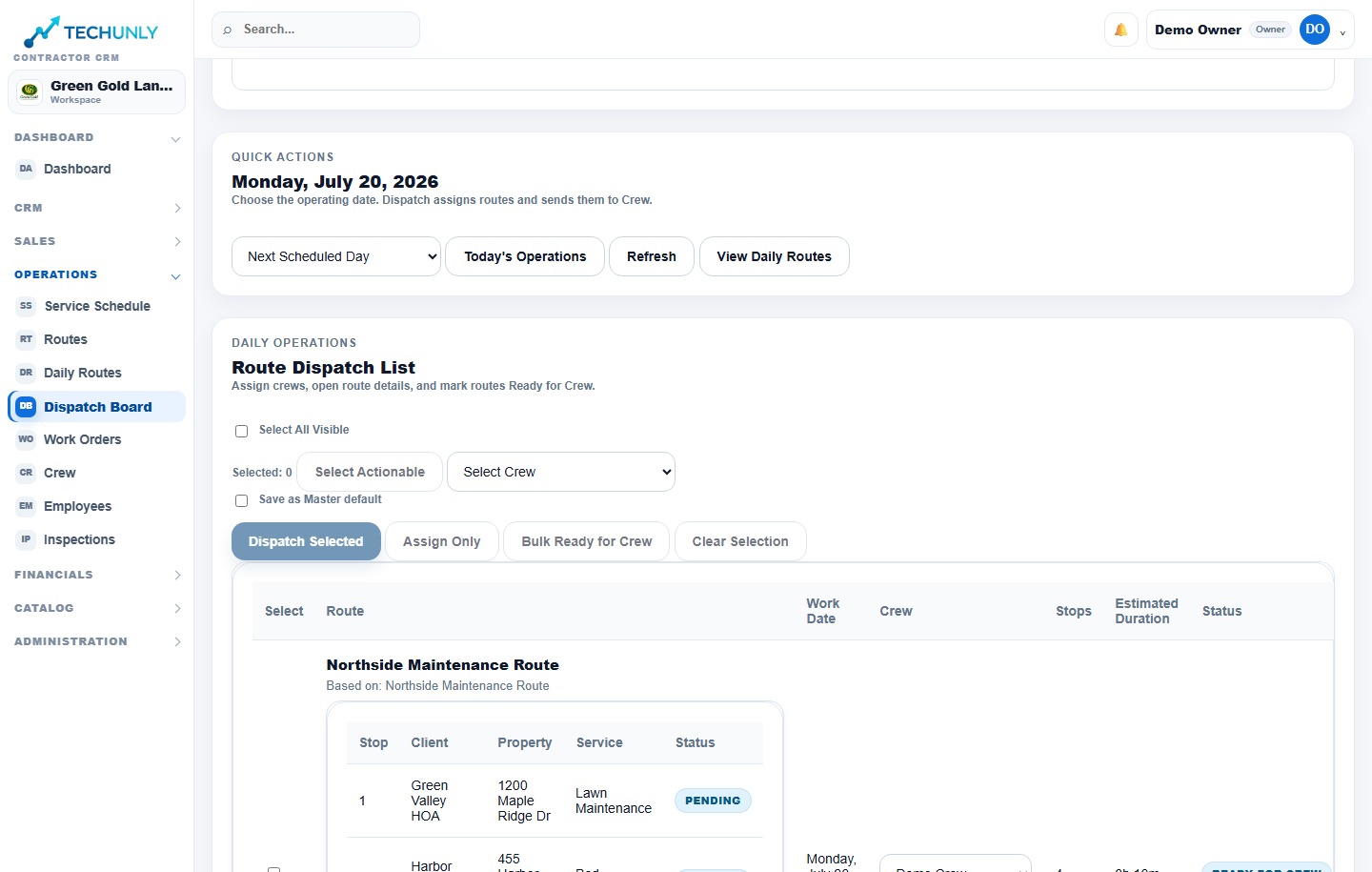Click the Crew column header
The height and width of the screenshot is (872, 1372).
[x=896, y=611]
